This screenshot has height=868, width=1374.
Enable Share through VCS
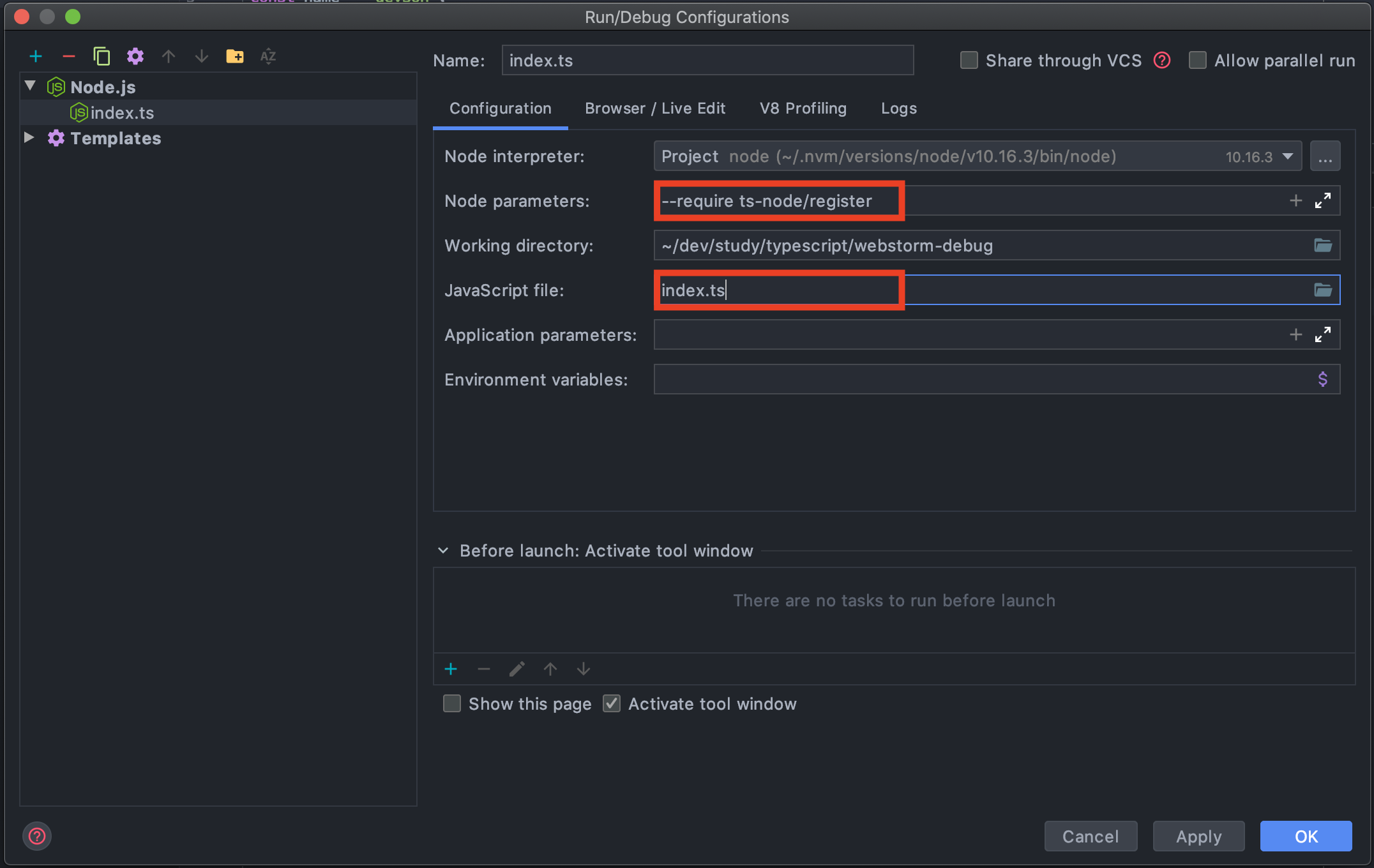point(969,61)
